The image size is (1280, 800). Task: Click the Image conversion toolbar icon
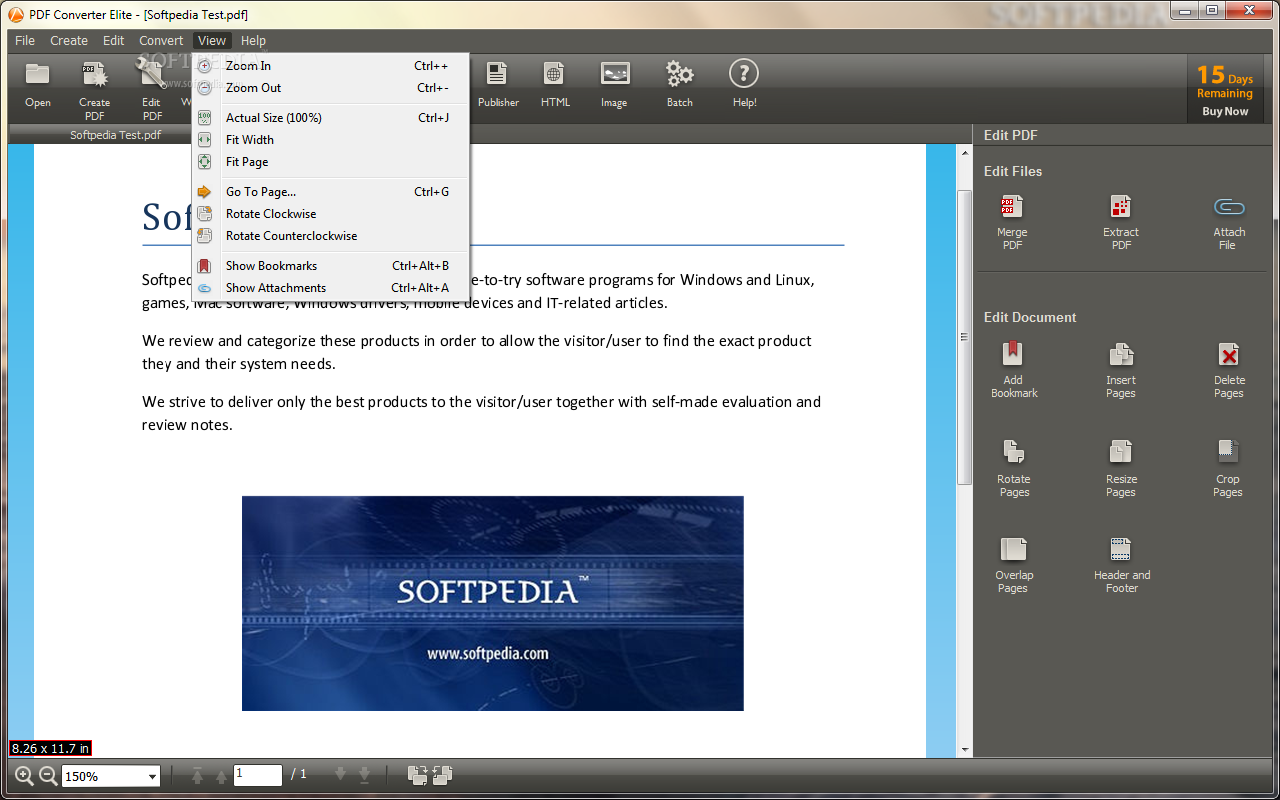tap(615, 73)
